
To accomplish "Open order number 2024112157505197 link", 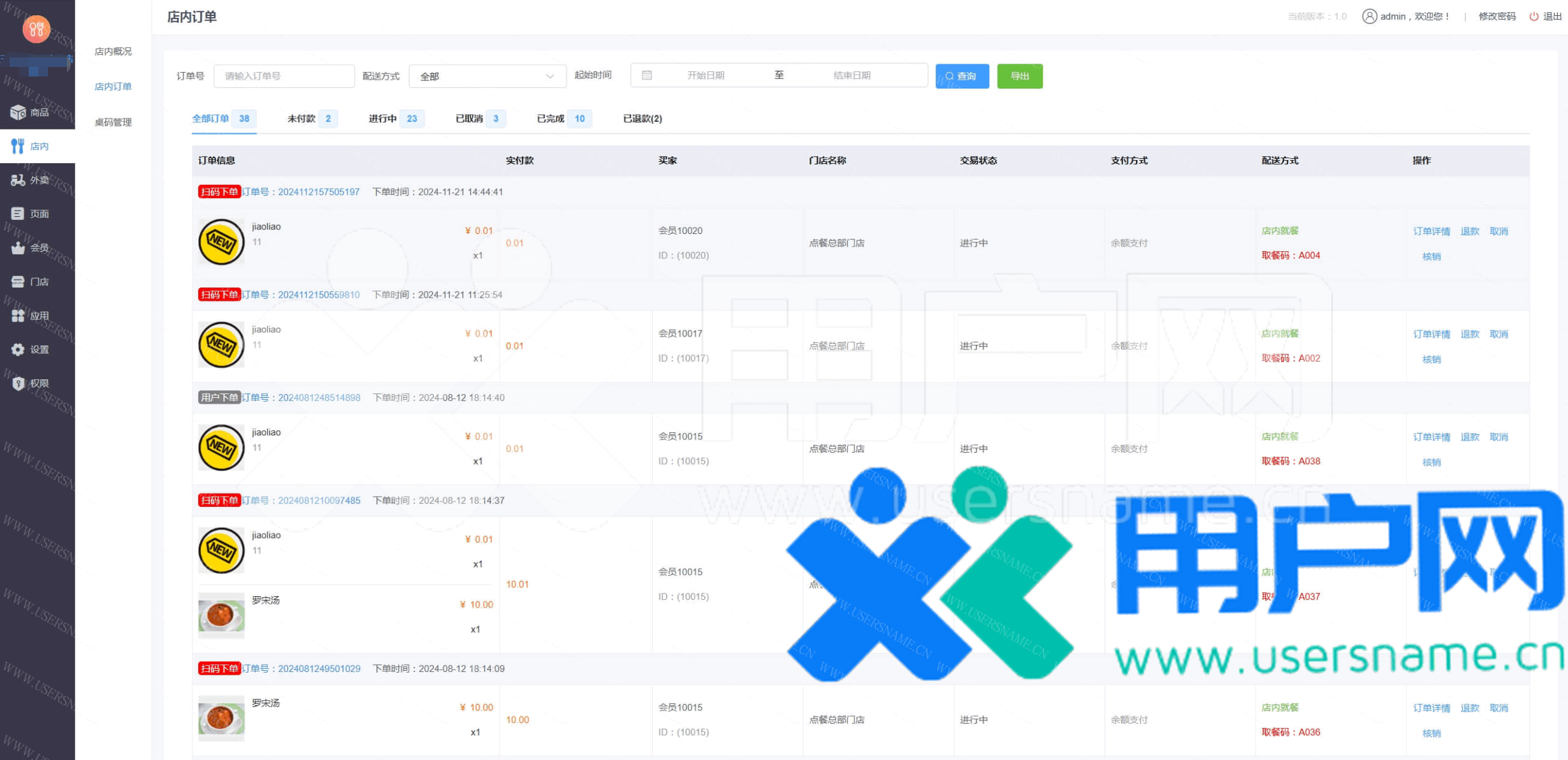I will (x=318, y=192).
